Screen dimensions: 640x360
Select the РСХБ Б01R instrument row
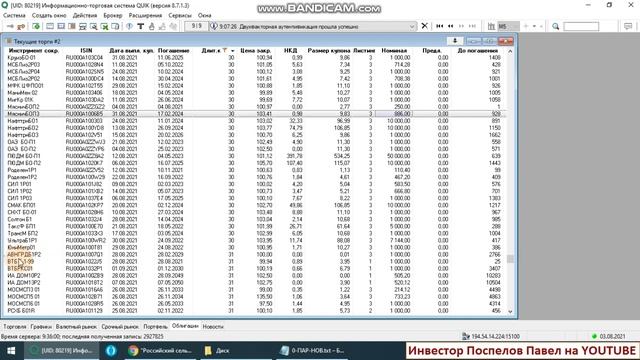(255, 311)
